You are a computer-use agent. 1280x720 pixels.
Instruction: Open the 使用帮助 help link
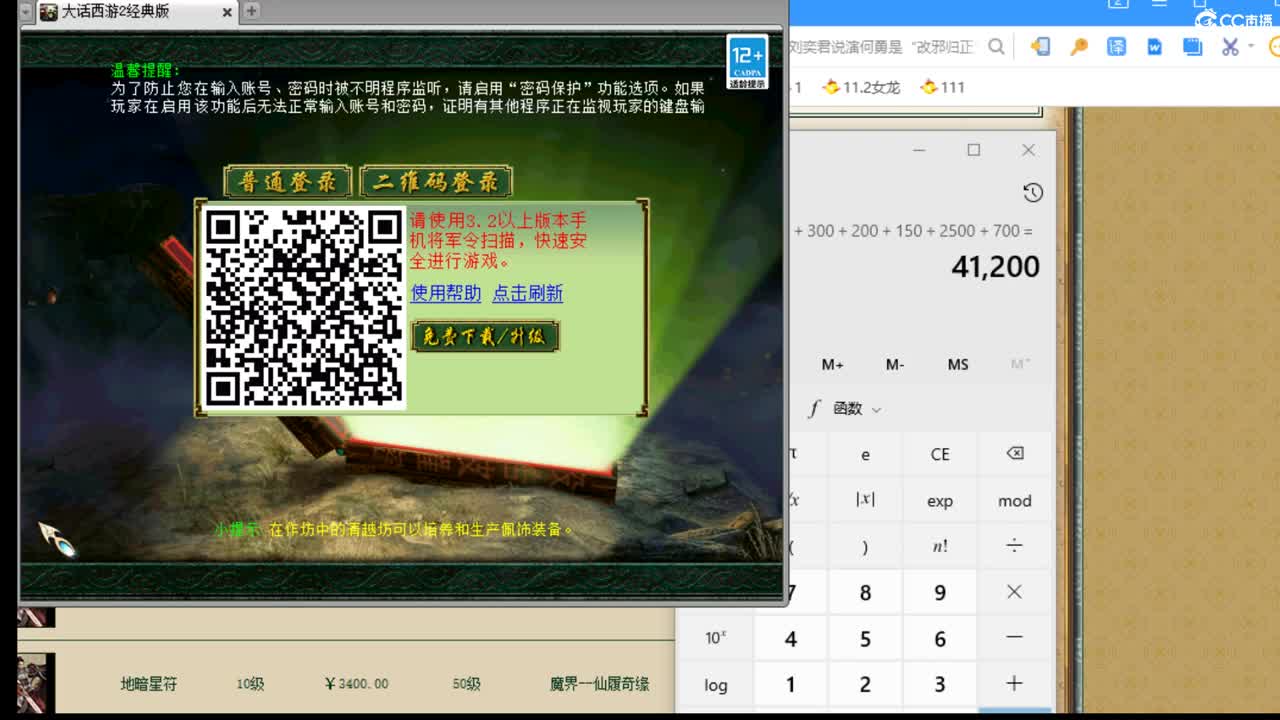pos(446,293)
